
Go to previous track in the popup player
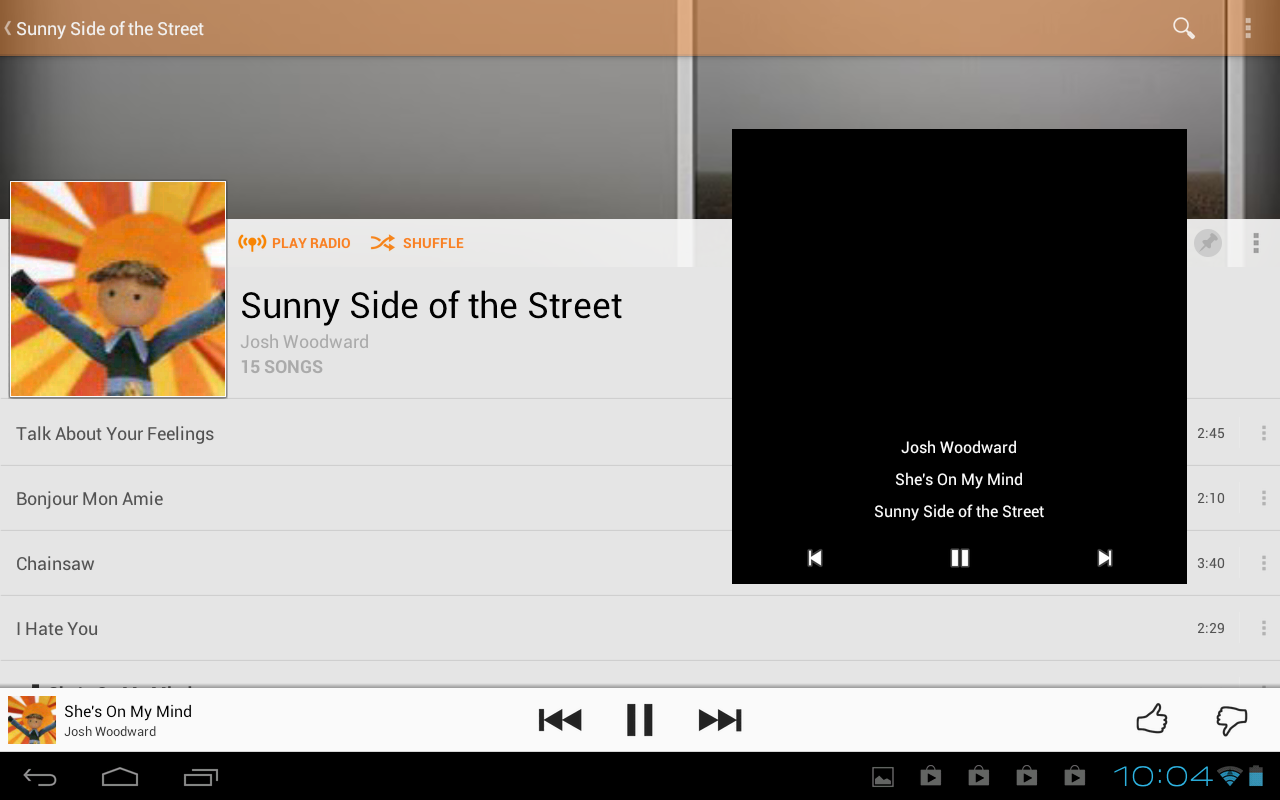point(815,557)
